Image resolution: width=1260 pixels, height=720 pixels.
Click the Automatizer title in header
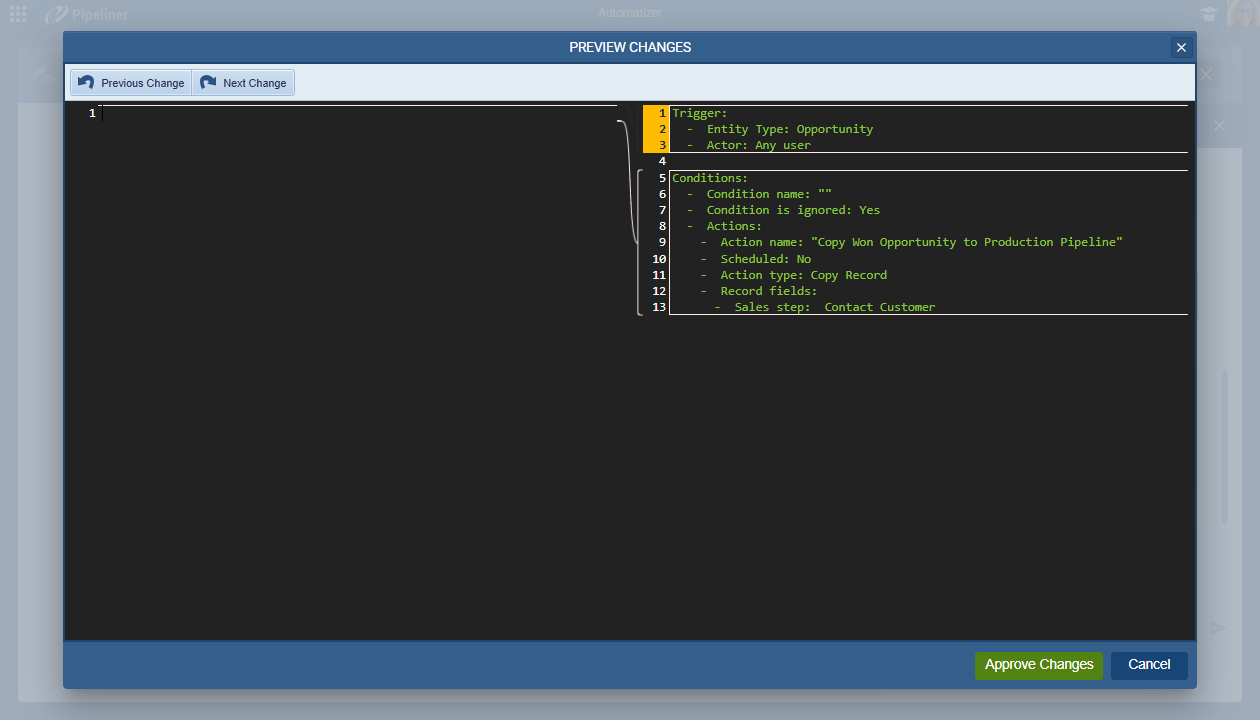[630, 13]
